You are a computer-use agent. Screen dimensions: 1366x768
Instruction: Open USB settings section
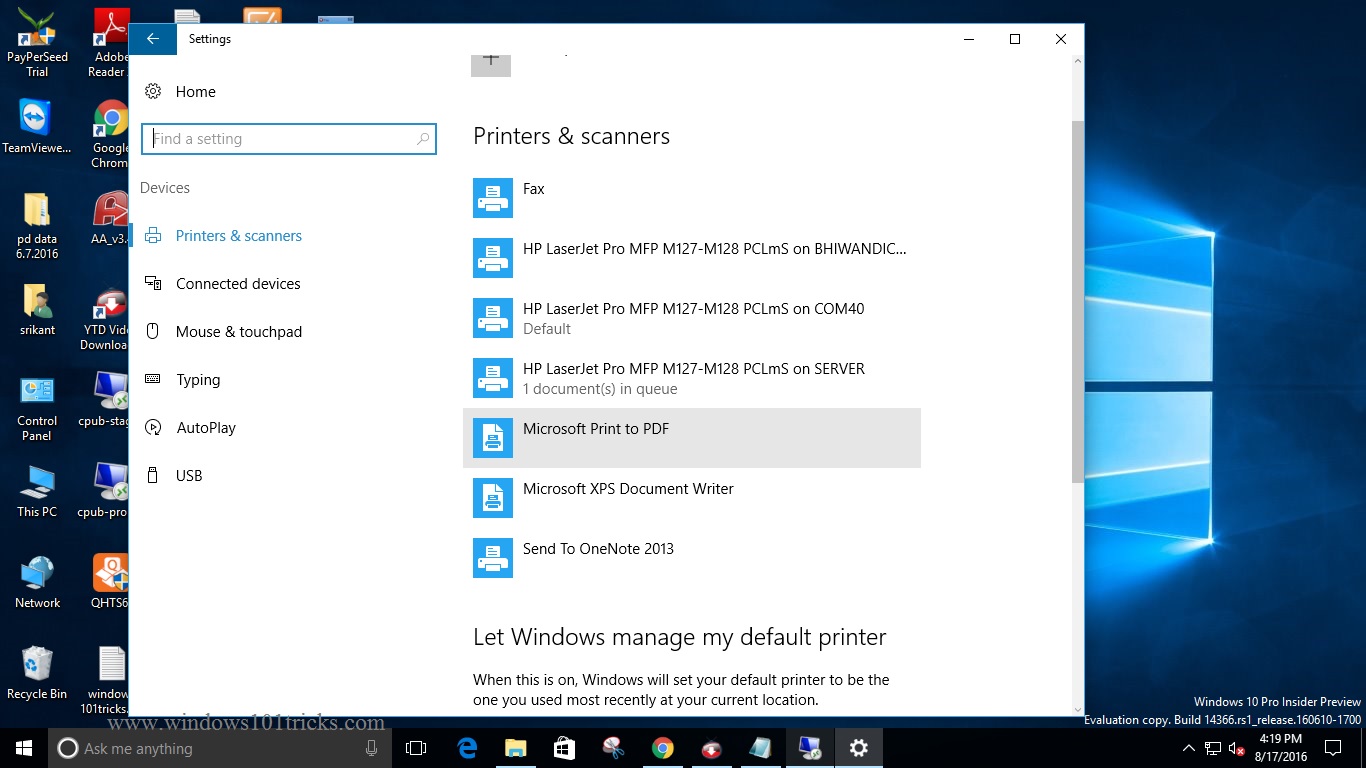[189, 476]
